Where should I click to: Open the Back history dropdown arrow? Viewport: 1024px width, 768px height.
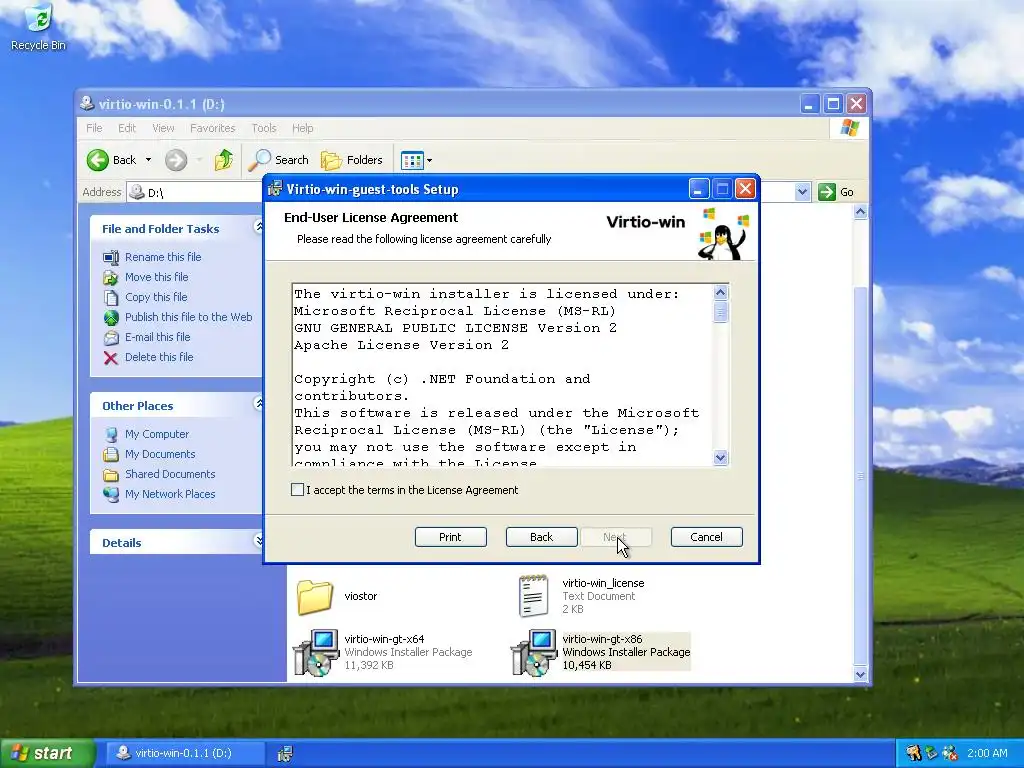coord(148,160)
